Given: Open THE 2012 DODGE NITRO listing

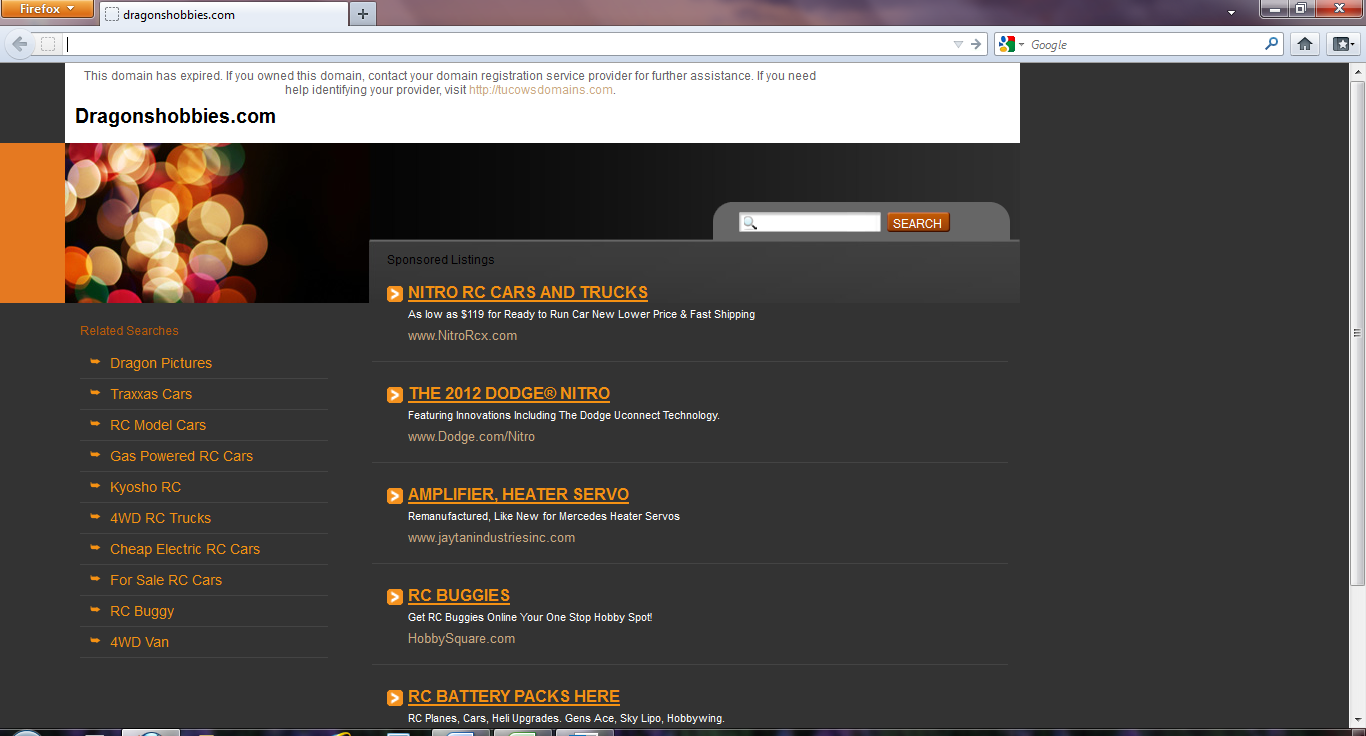Looking at the screenshot, I should pyautogui.click(x=509, y=394).
